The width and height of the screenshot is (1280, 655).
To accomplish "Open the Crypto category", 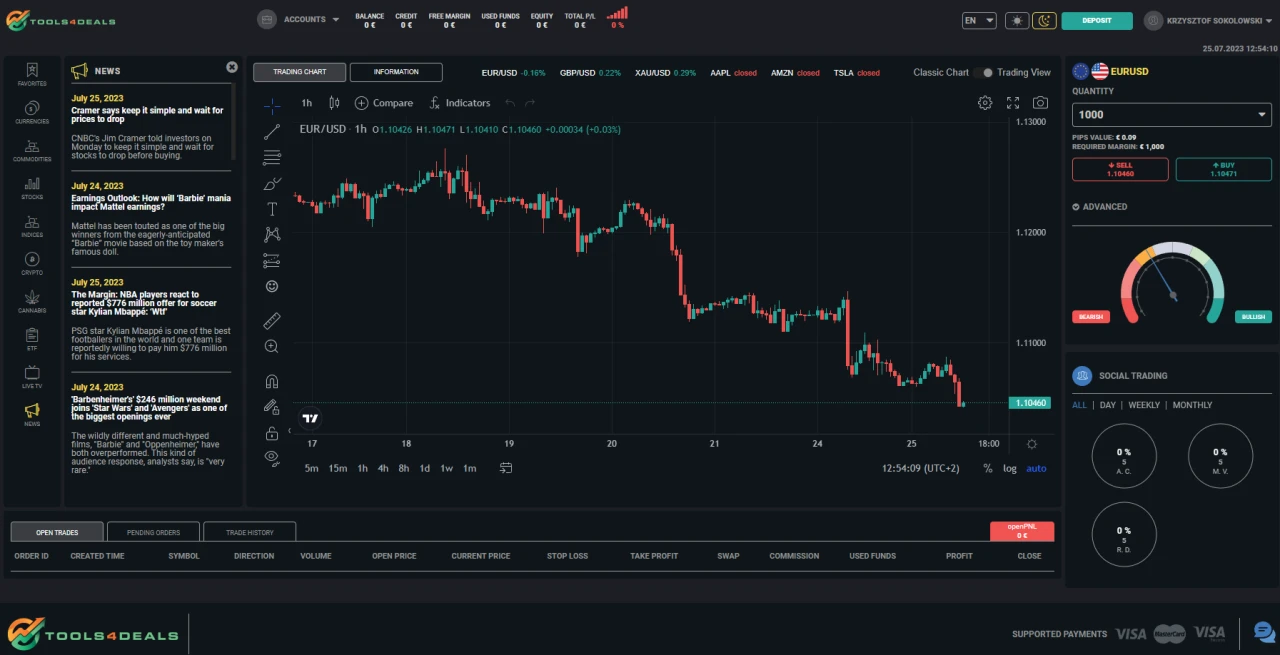I will click(32, 264).
